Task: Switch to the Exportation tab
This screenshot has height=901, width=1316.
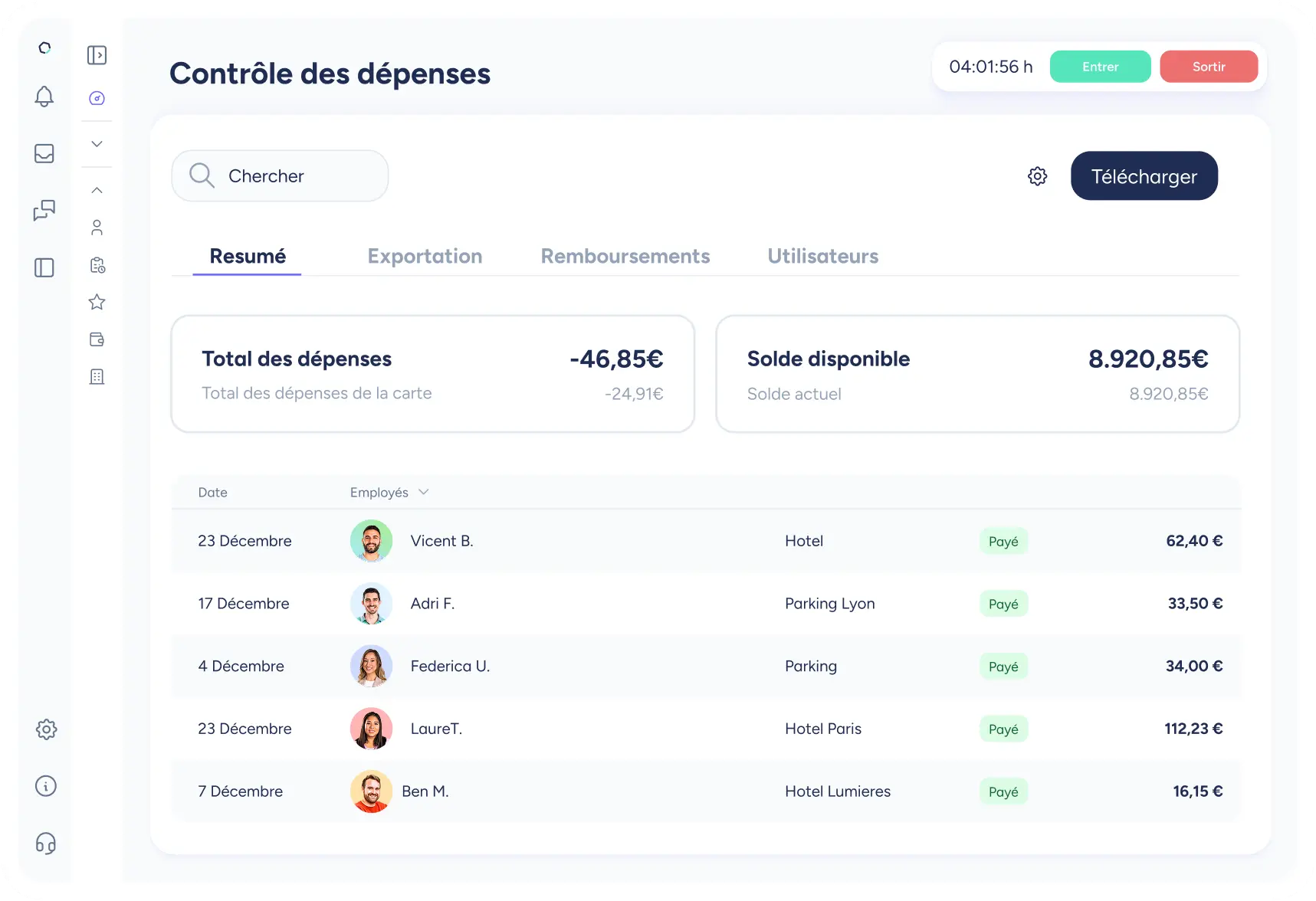Action: click(x=425, y=256)
